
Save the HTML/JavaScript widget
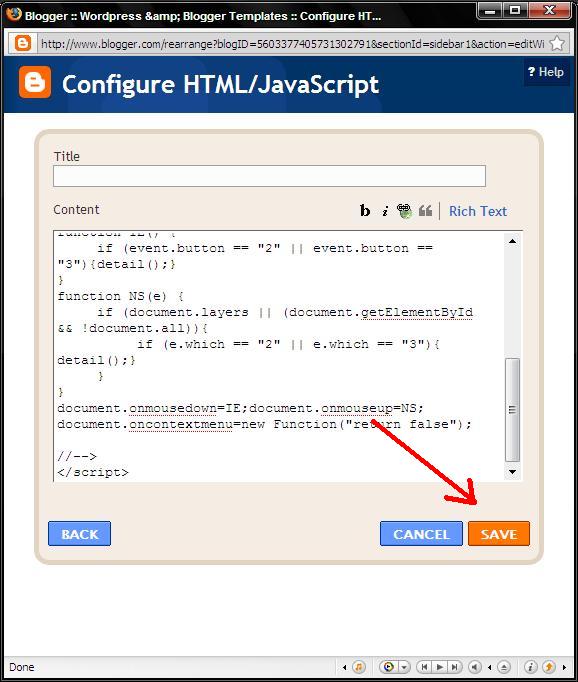pos(499,534)
